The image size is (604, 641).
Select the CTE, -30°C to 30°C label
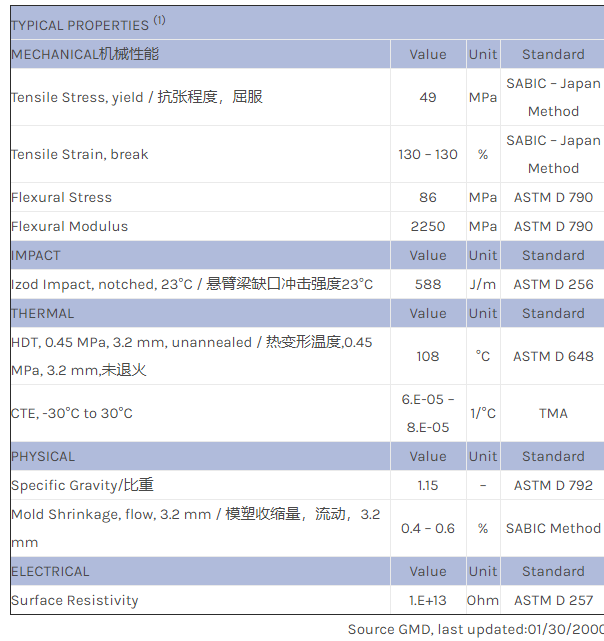pyautogui.click(x=72, y=413)
